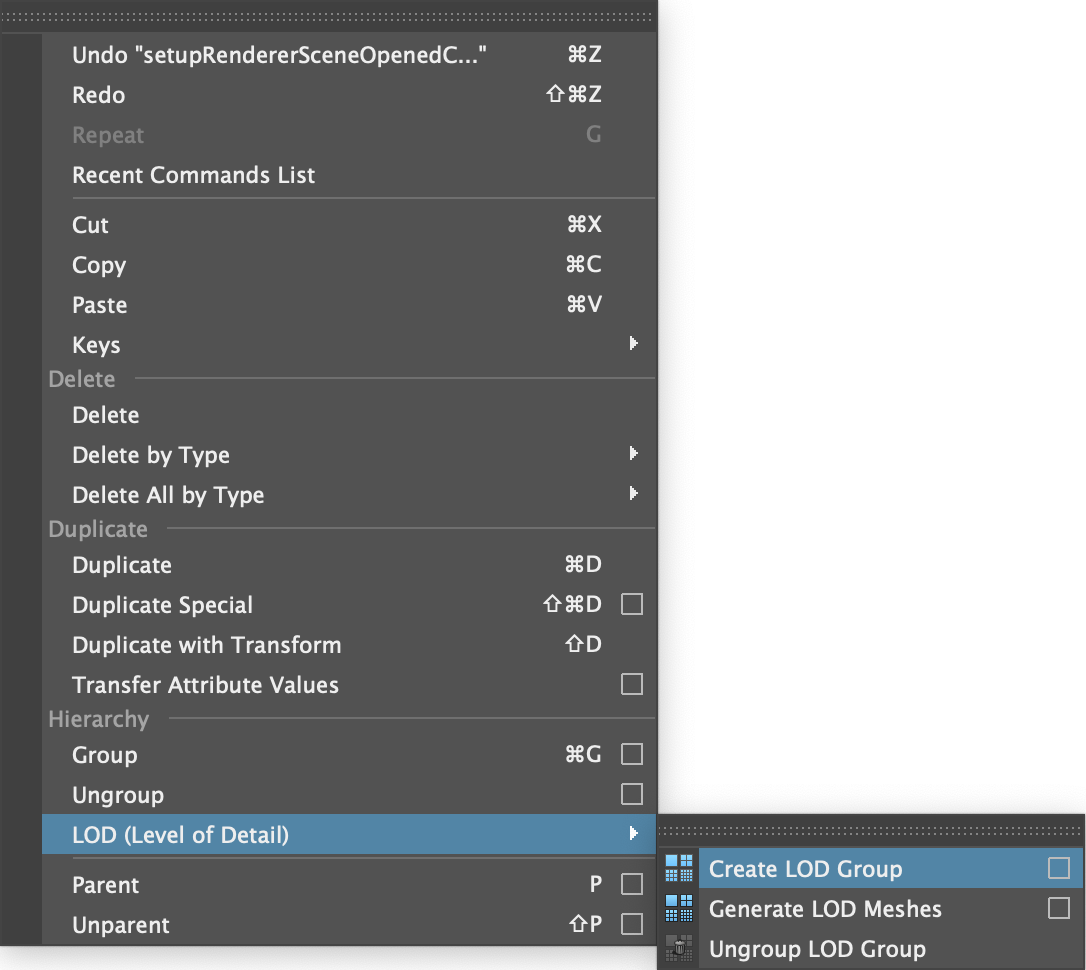The image size is (1086, 970).
Task: Expand Delete All by Type submenu
Action: tap(633, 494)
